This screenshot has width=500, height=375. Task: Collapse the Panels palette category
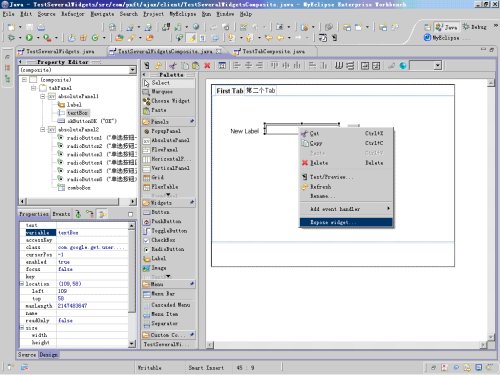coord(169,122)
